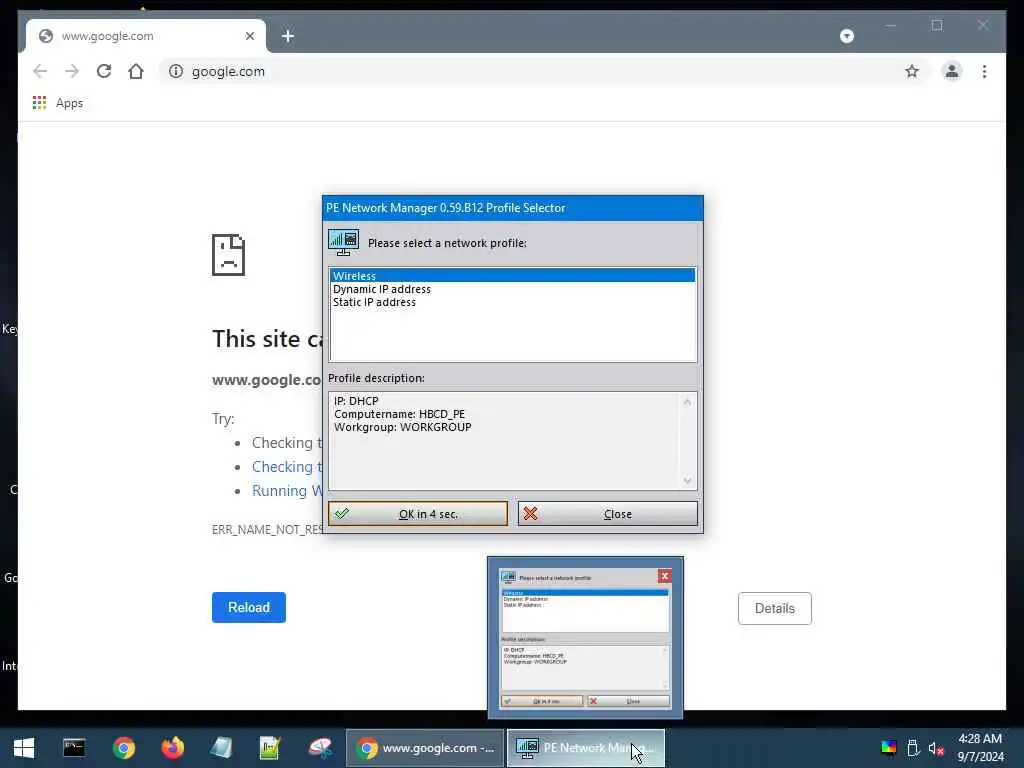The height and width of the screenshot is (768, 1024).
Task: Select the www.google.com tab
Action: (x=146, y=36)
